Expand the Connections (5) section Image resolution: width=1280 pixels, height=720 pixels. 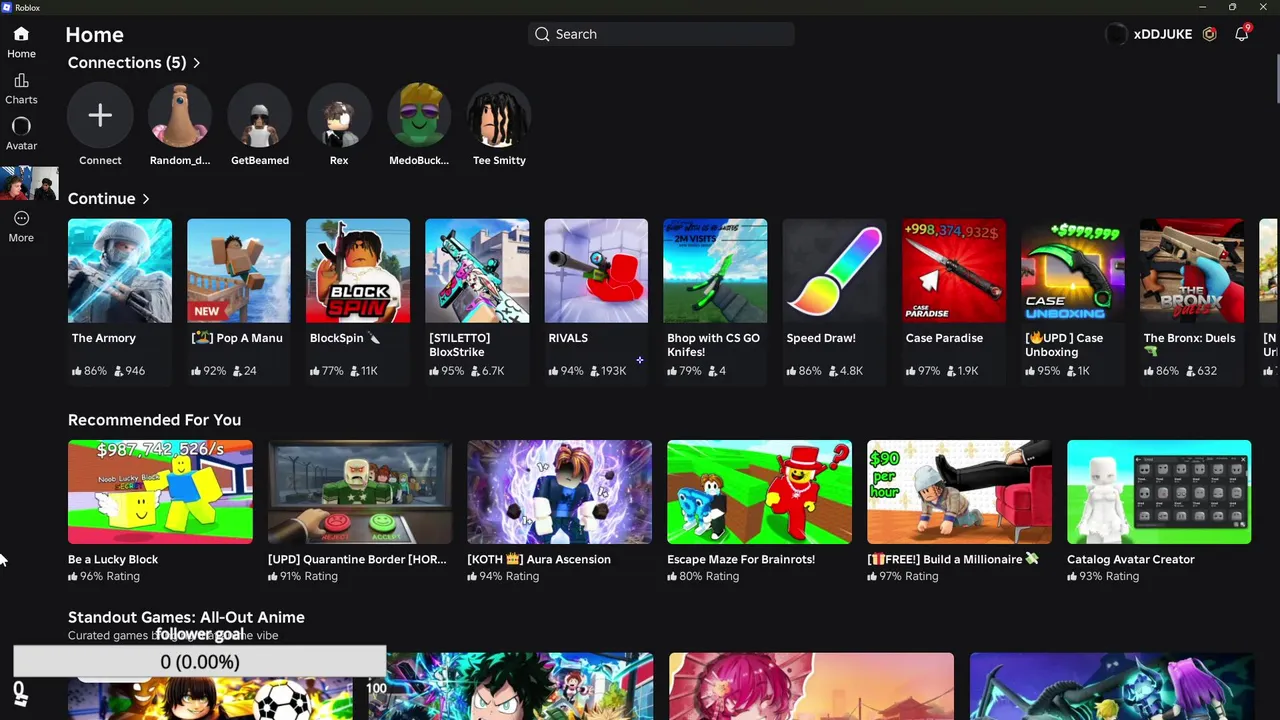click(134, 62)
